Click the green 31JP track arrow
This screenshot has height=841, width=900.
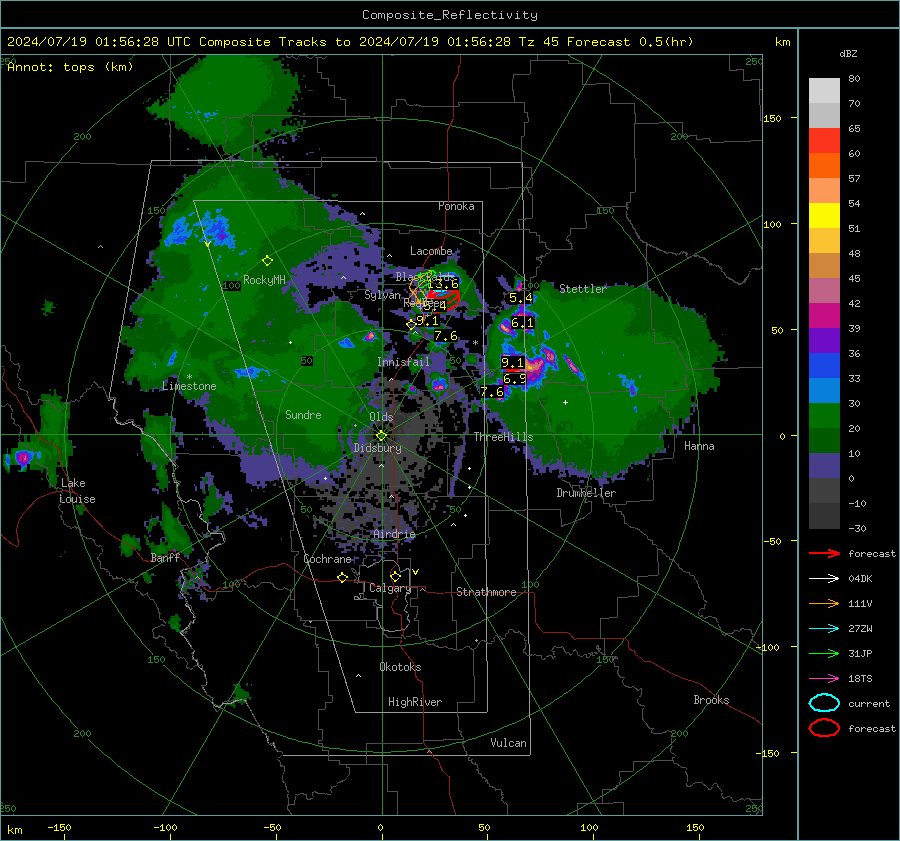click(x=824, y=653)
